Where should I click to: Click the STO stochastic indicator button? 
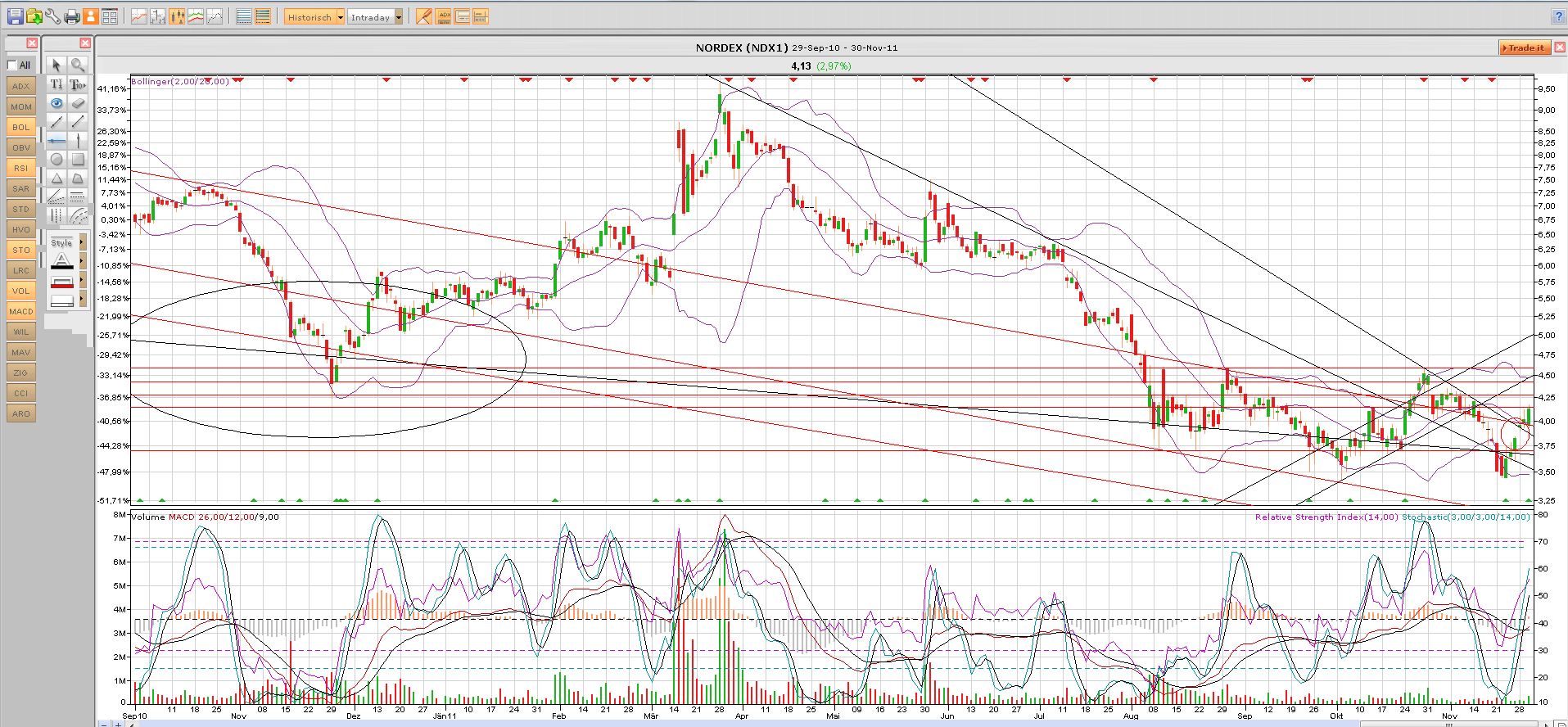21,250
